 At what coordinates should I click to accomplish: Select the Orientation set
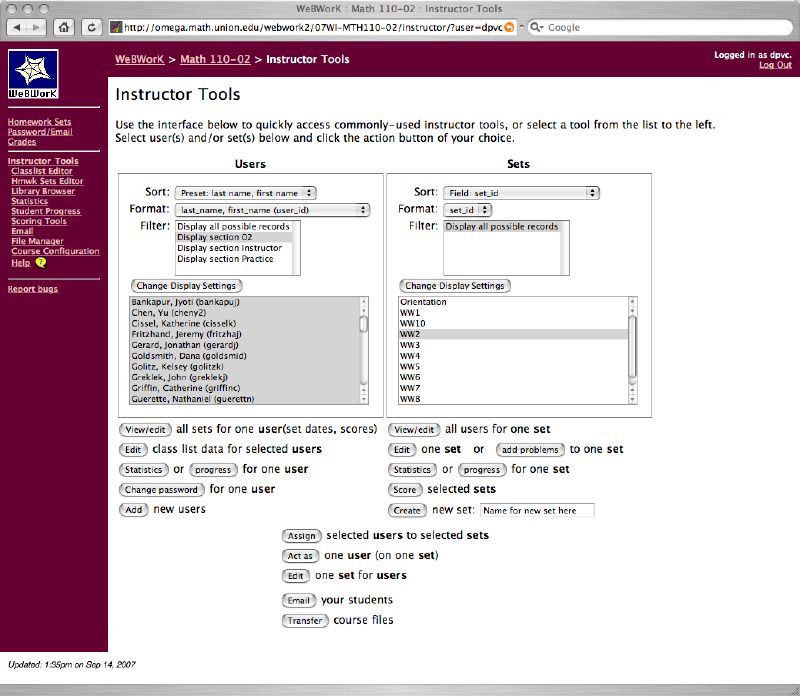[x=513, y=302]
